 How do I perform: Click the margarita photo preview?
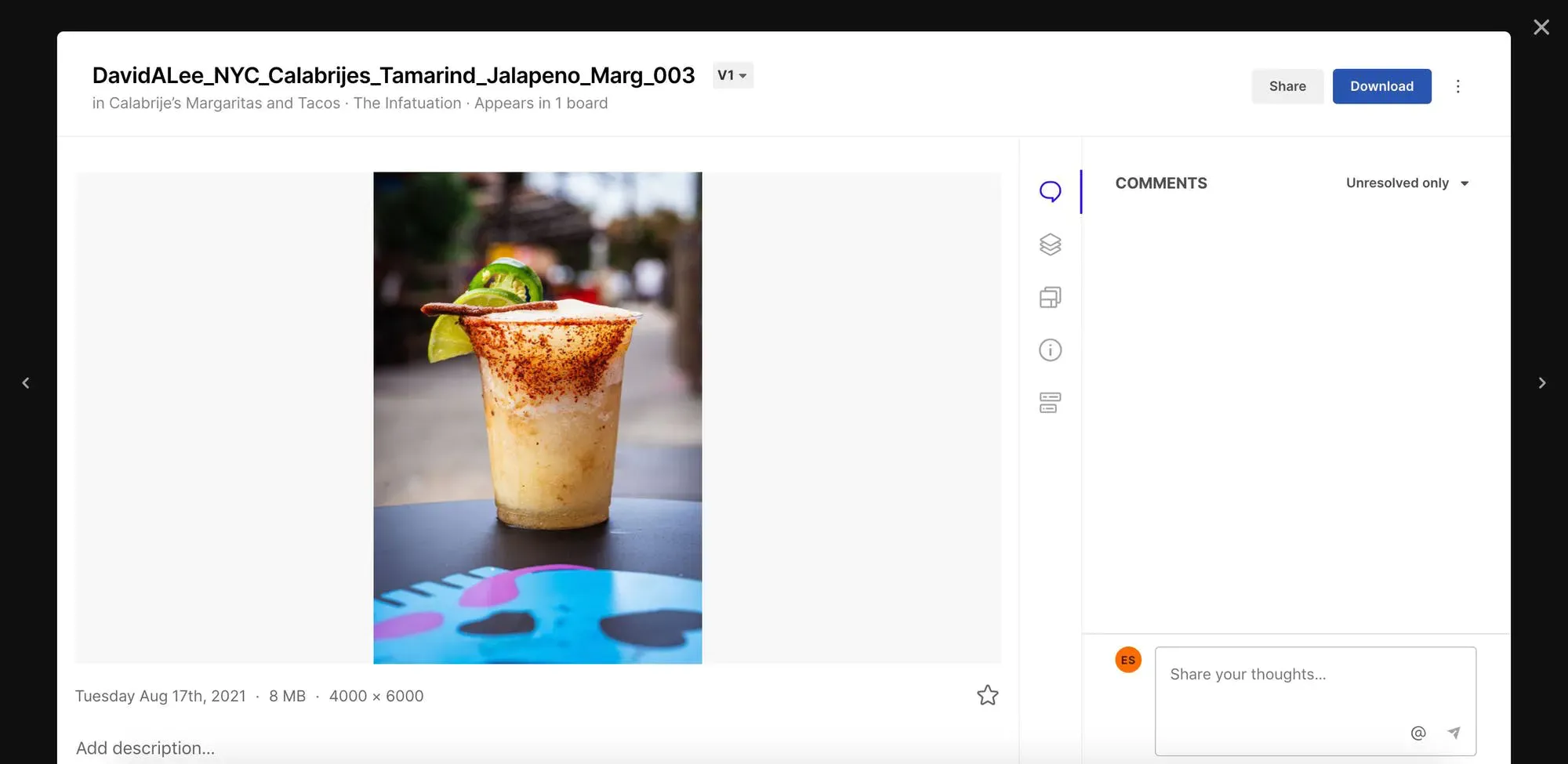coord(537,418)
